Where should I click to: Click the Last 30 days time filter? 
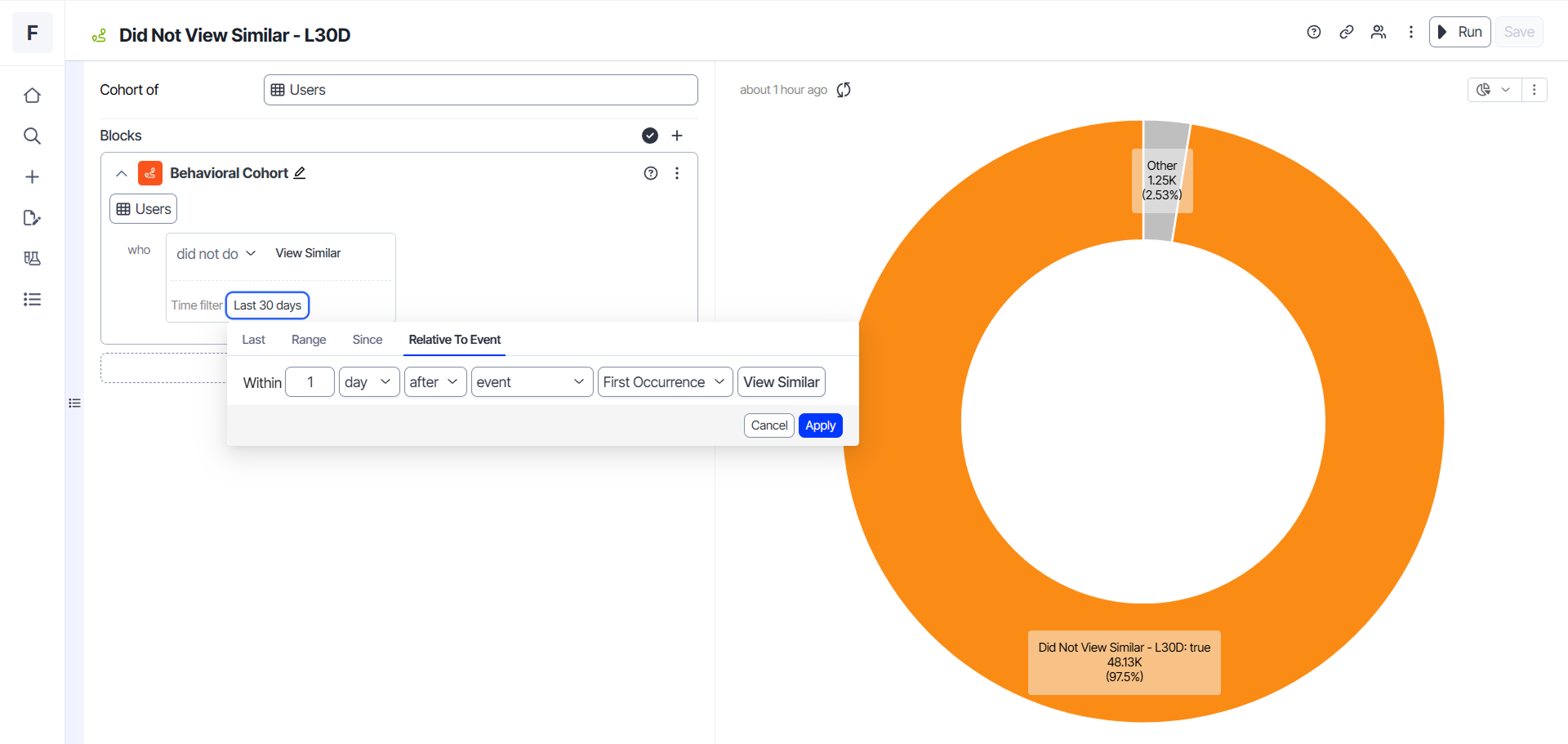(267, 305)
